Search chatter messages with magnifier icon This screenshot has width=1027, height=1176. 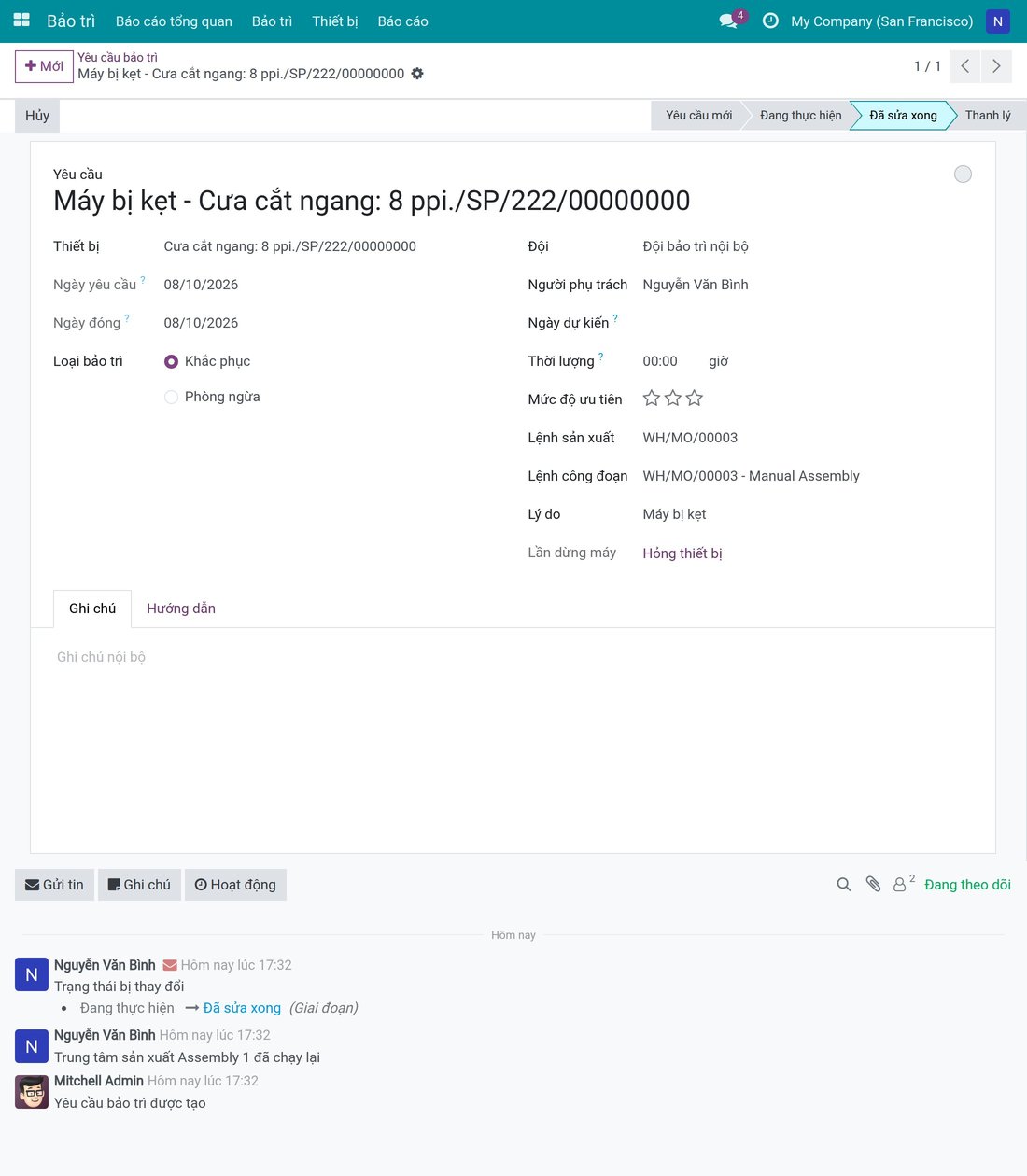pyautogui.click(x=844, y=885)
